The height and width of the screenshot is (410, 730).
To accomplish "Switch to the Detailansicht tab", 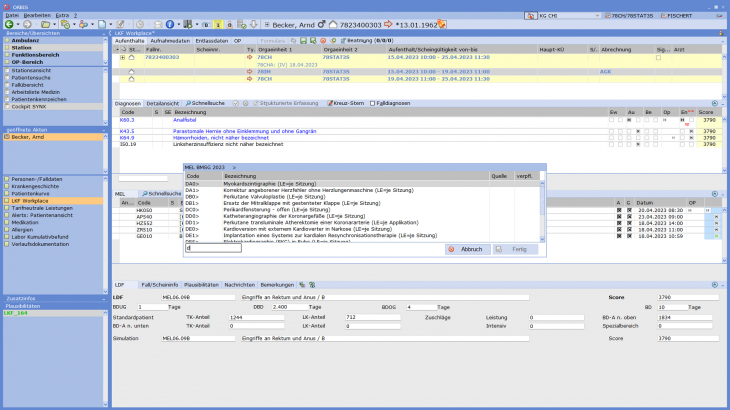I will [x=162, y=103].
